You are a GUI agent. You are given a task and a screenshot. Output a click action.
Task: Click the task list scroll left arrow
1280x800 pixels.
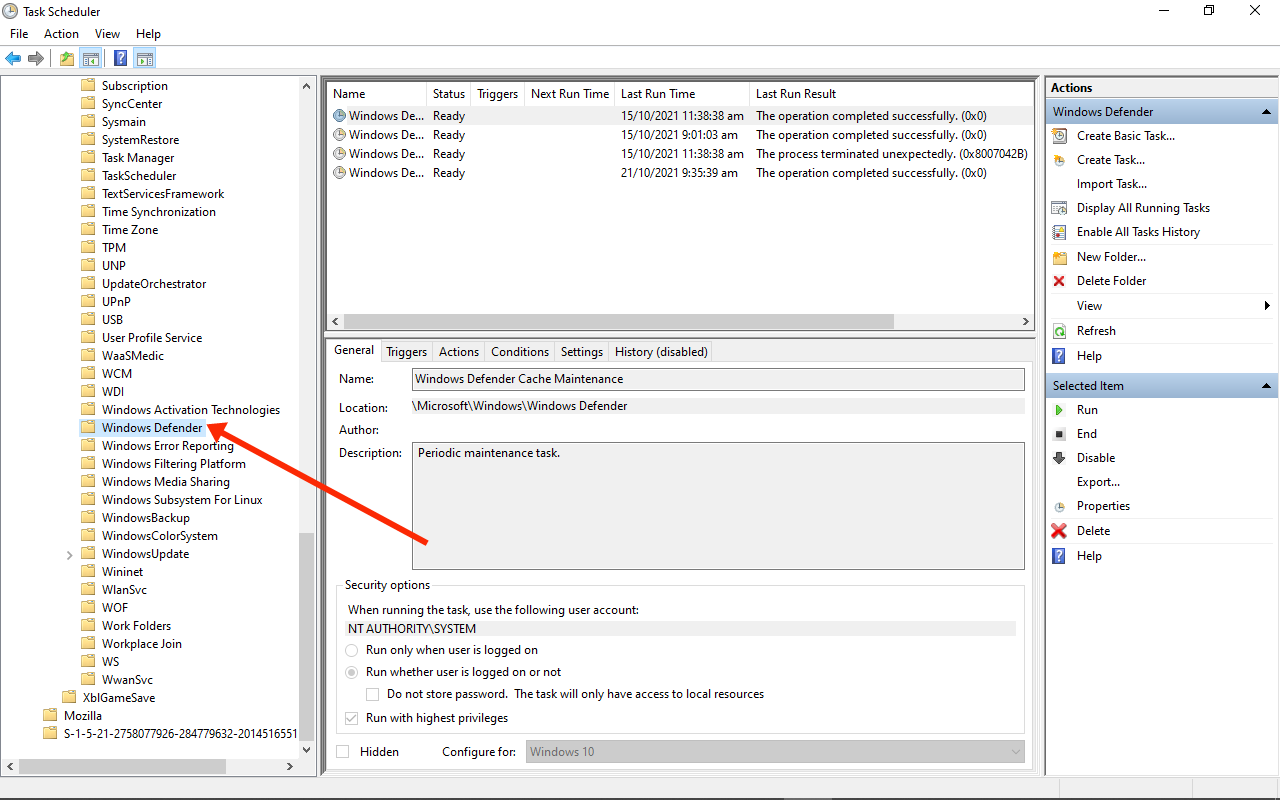click(x=335, y=322)
